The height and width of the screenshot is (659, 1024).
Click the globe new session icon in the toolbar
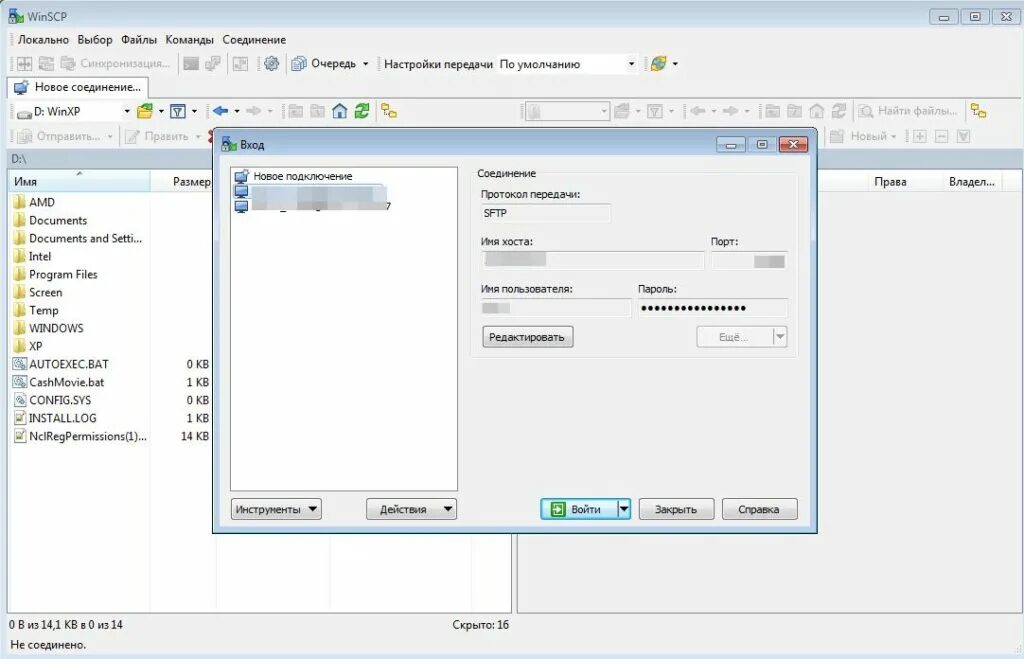coord(658,63)
